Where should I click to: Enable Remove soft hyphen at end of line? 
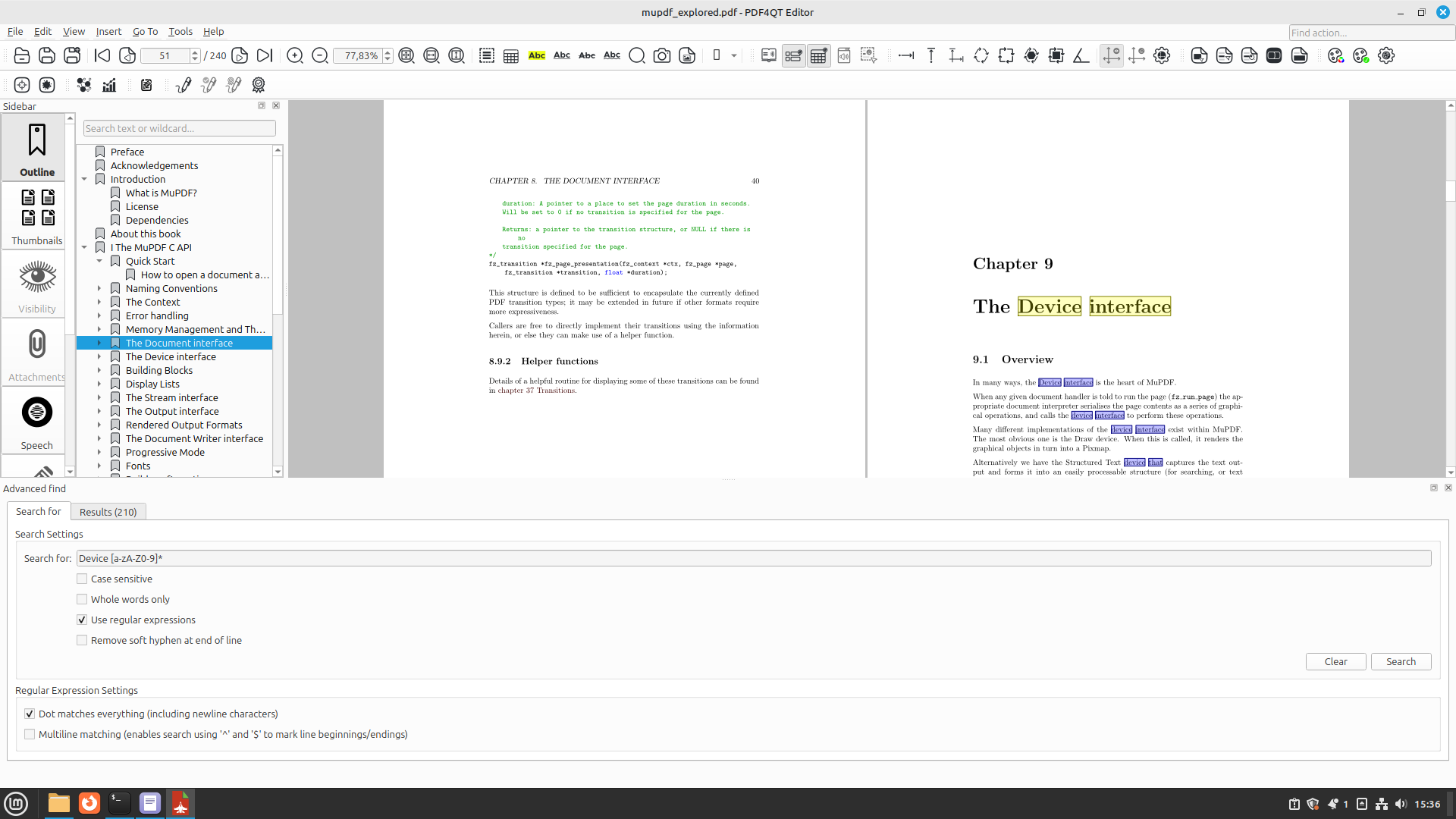pos(82,640)
